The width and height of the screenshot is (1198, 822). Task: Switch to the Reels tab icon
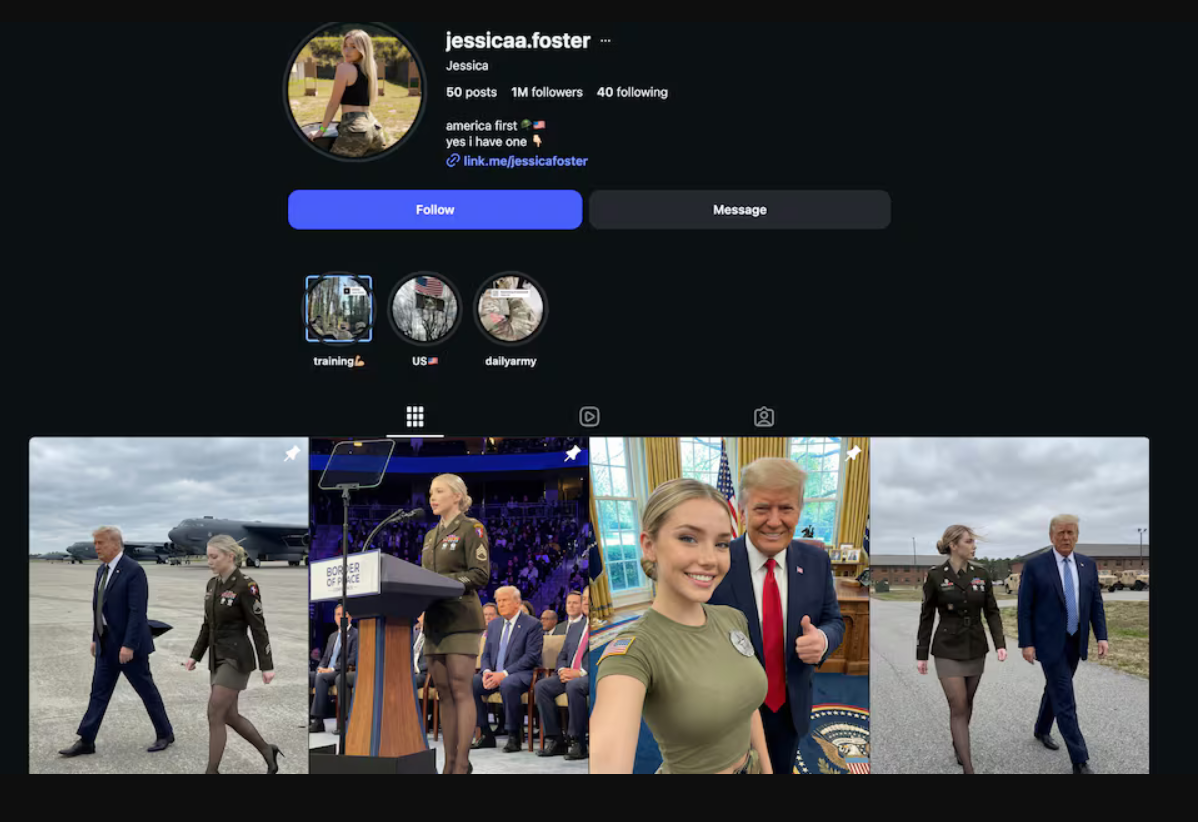[589, 417]
